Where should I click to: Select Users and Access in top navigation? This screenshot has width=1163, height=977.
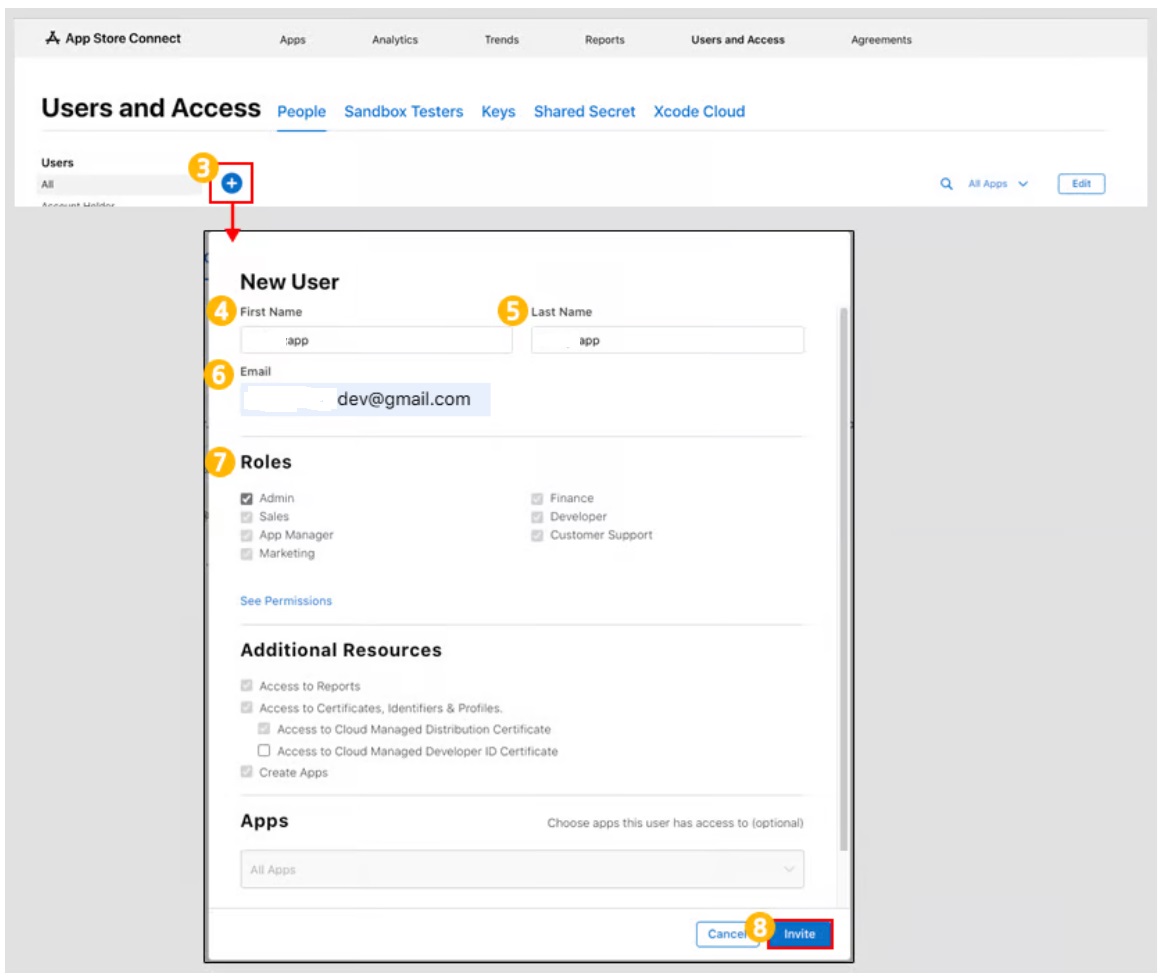[738, 40]
